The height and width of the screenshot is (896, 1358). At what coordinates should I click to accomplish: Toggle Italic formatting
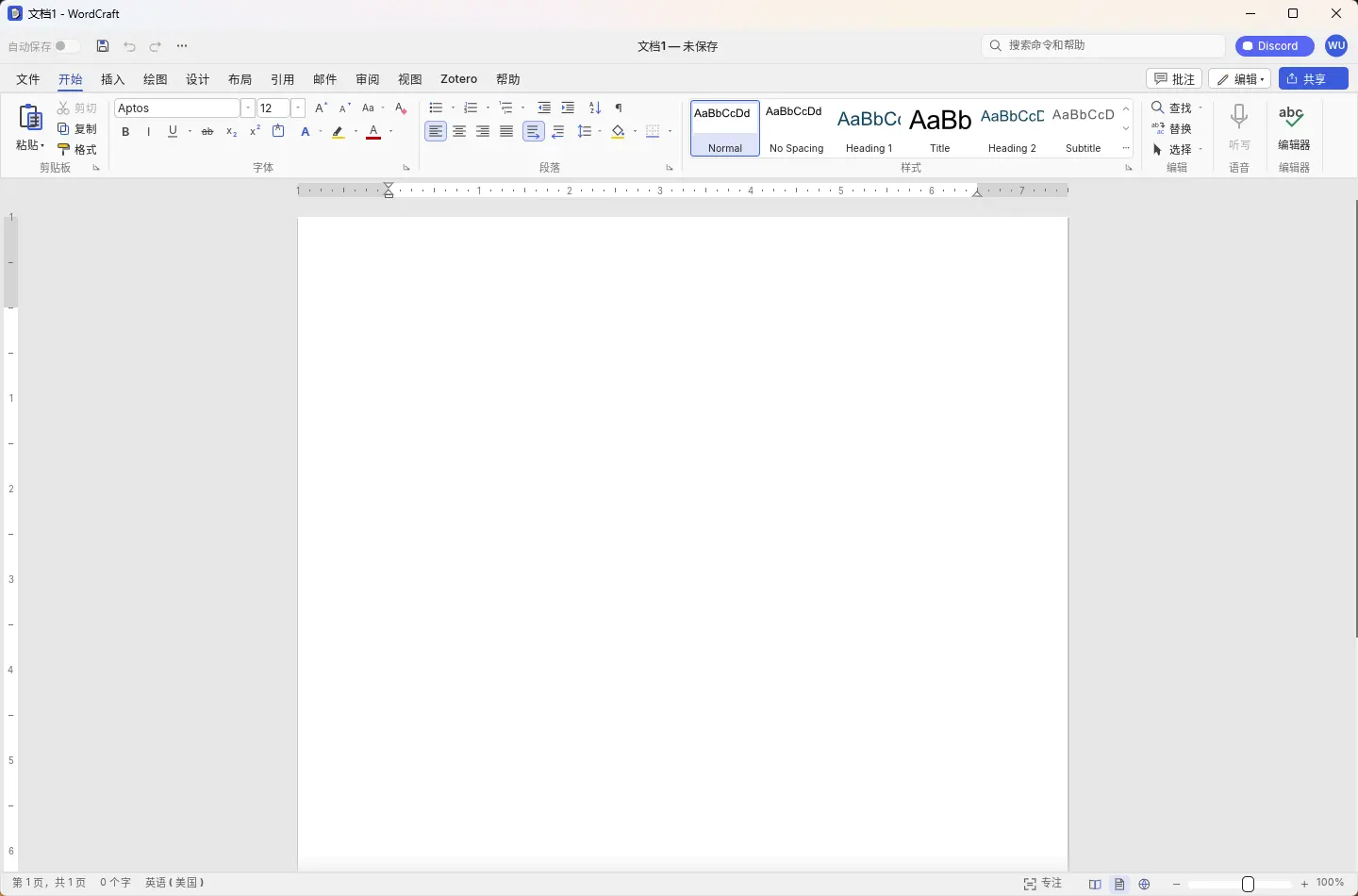149,132
